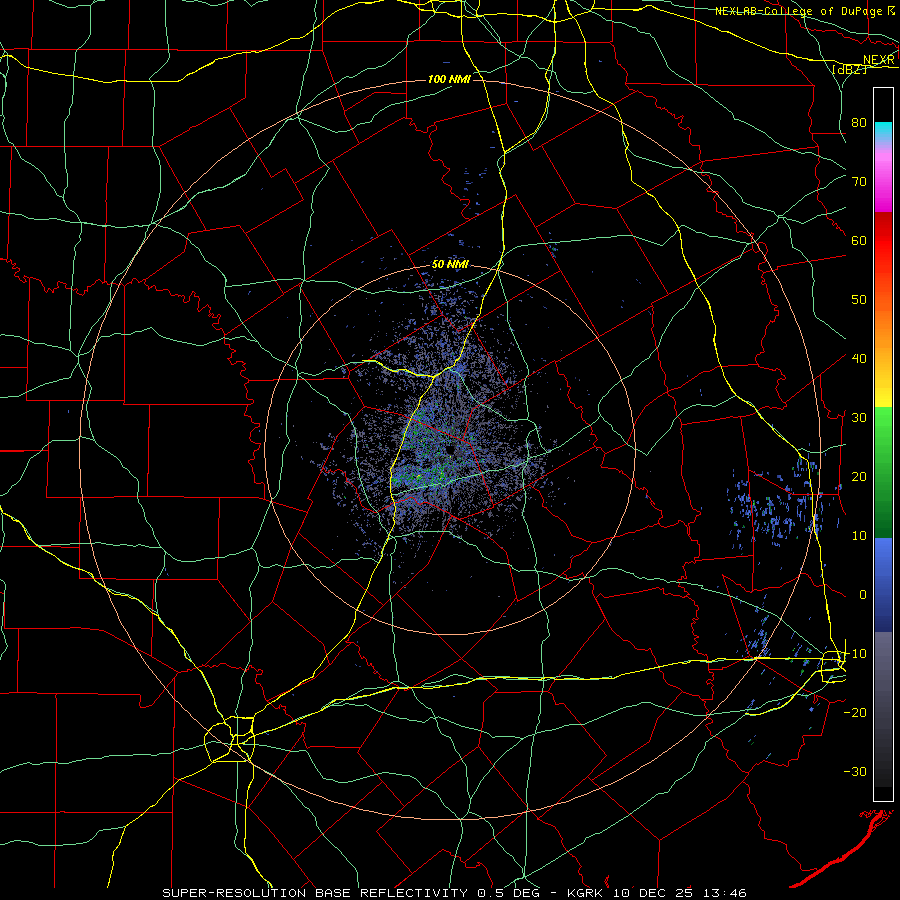
Task: Click the blue segment of the color bar
Action: click(883, 585)
